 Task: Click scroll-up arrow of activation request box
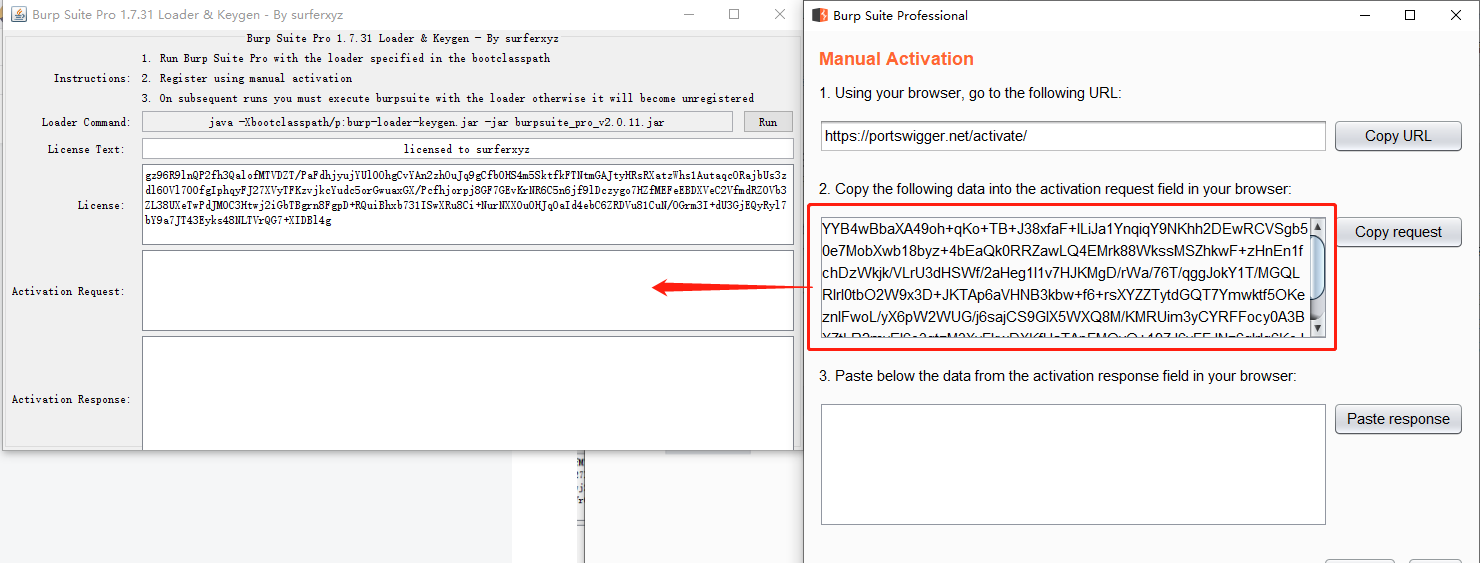pos(1316,226)
